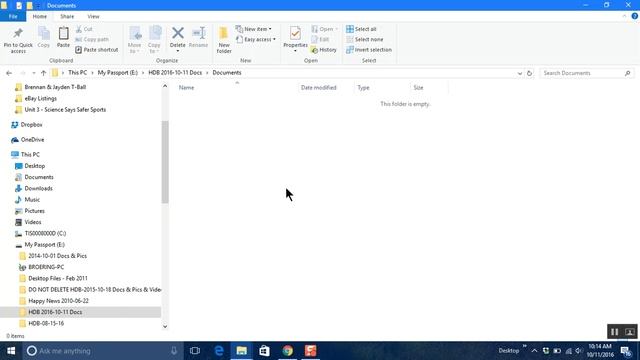This screenshot has width=640, height=360.
Task: Sort by Size column header
Action: pyautogui.click(x=418, y=88)
